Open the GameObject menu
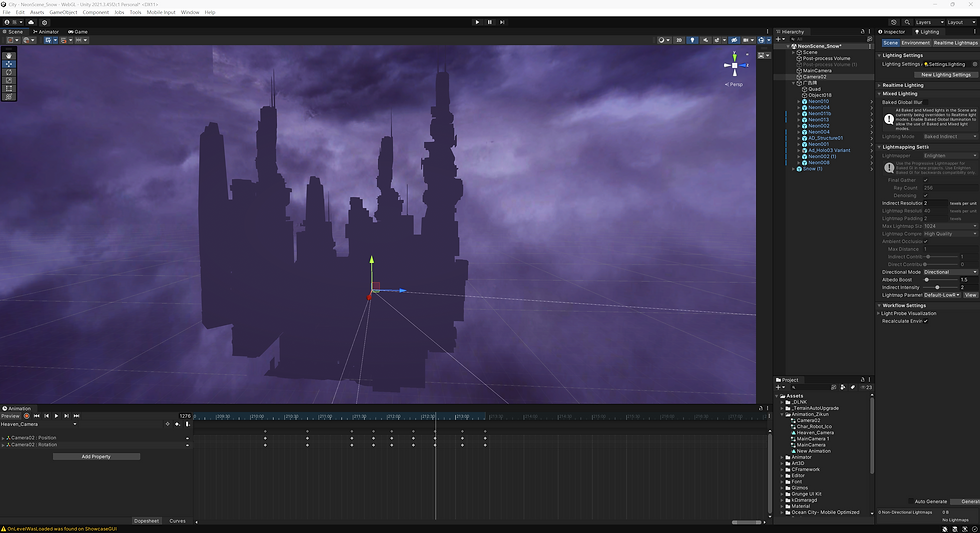980x533 pixels. (x=64, y=12)
